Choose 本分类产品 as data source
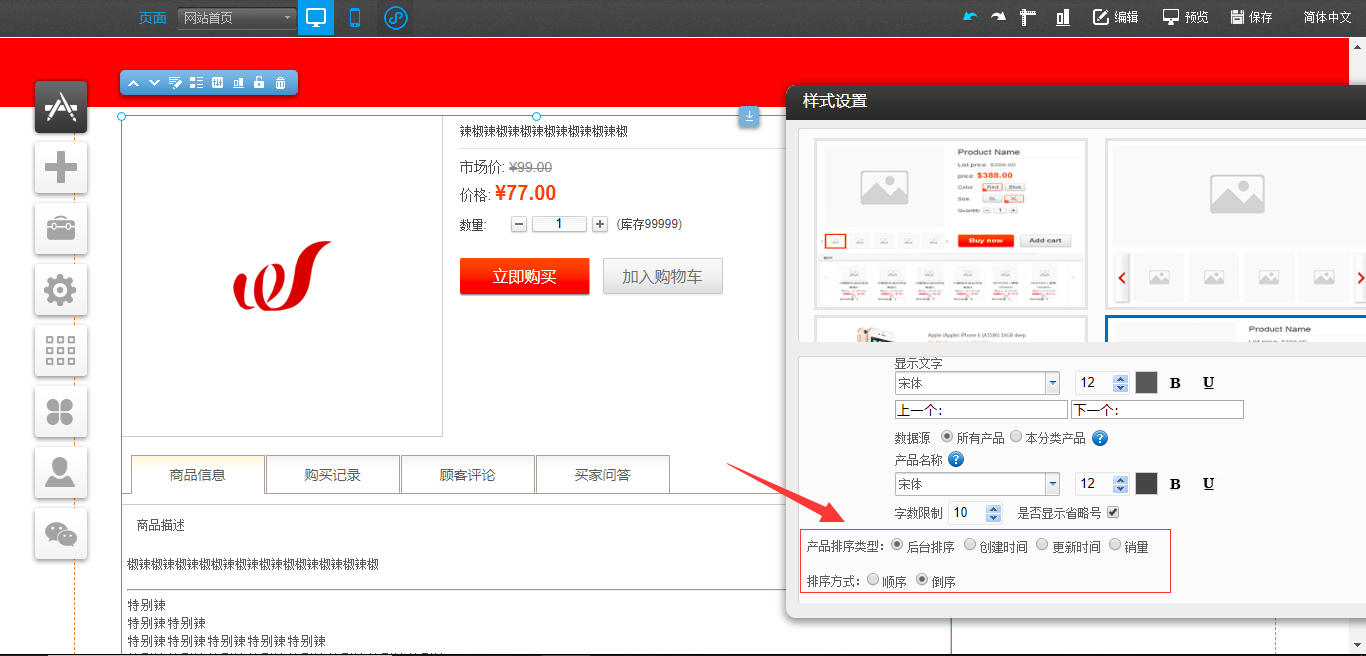The height and width of the screenshot is (656, 1366). click(x=1016, y=437)
